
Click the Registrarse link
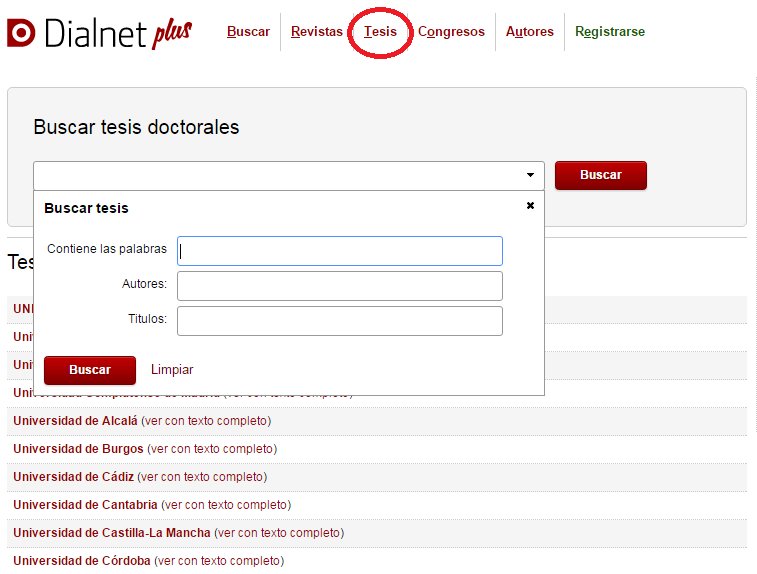click(610, 32)
